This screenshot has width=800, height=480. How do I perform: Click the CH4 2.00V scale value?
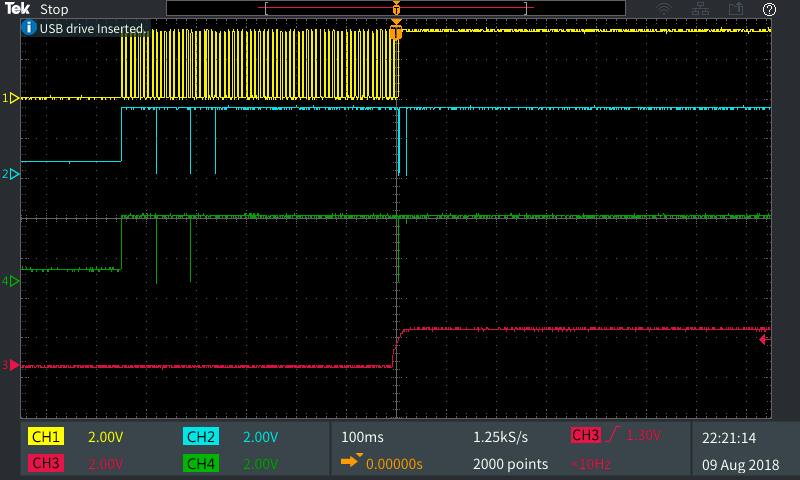(260, 464)
